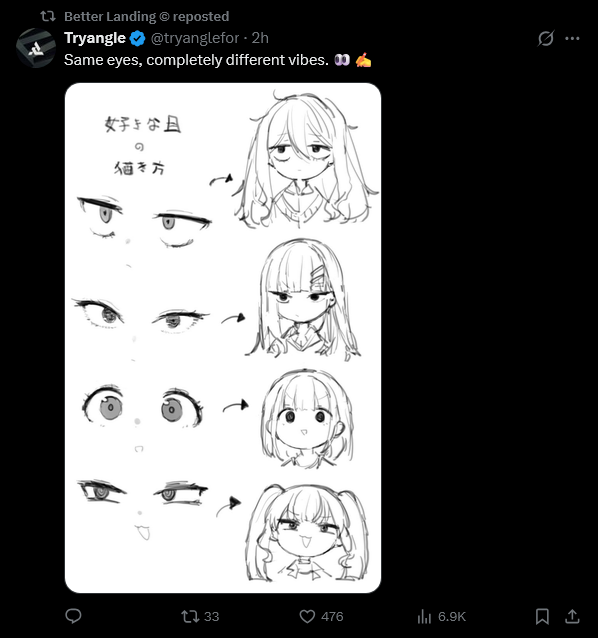Click the reply speech bubble icon
This screenshot has width=598, height=638.
pyautogui.click(x=73, y=616)
